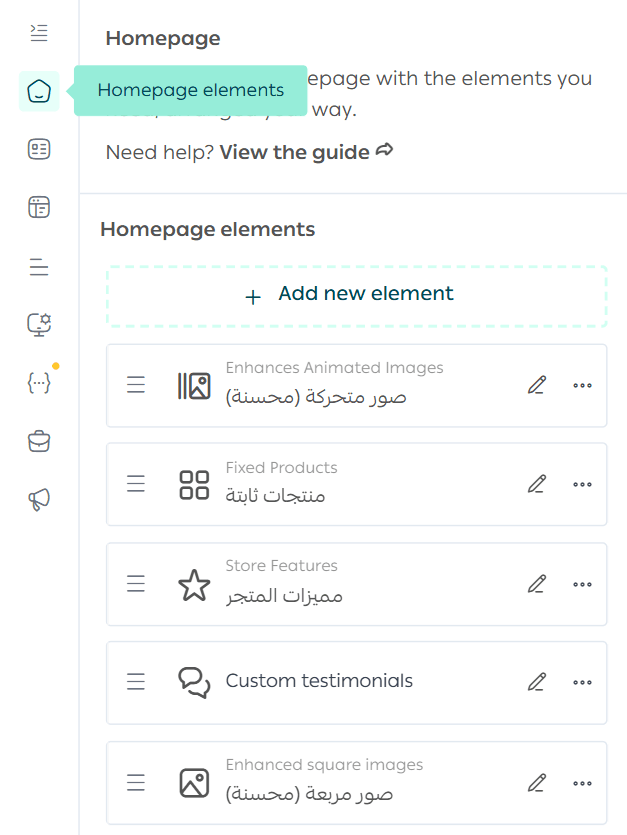This screenshot has height=835, width=627.
Task: Click the ID card sidebar icon
Action: click(39, 150)
